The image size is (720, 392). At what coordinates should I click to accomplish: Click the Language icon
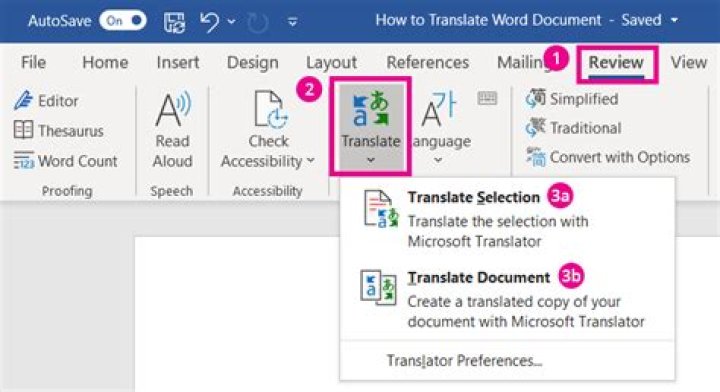[439, 108]
